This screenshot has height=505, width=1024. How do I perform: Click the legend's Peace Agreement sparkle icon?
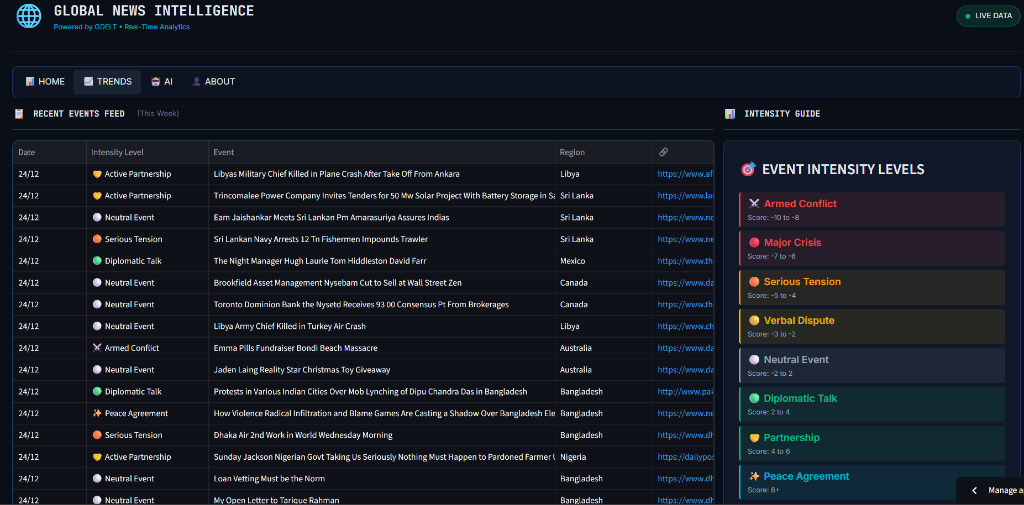click(x=754, y=476)
